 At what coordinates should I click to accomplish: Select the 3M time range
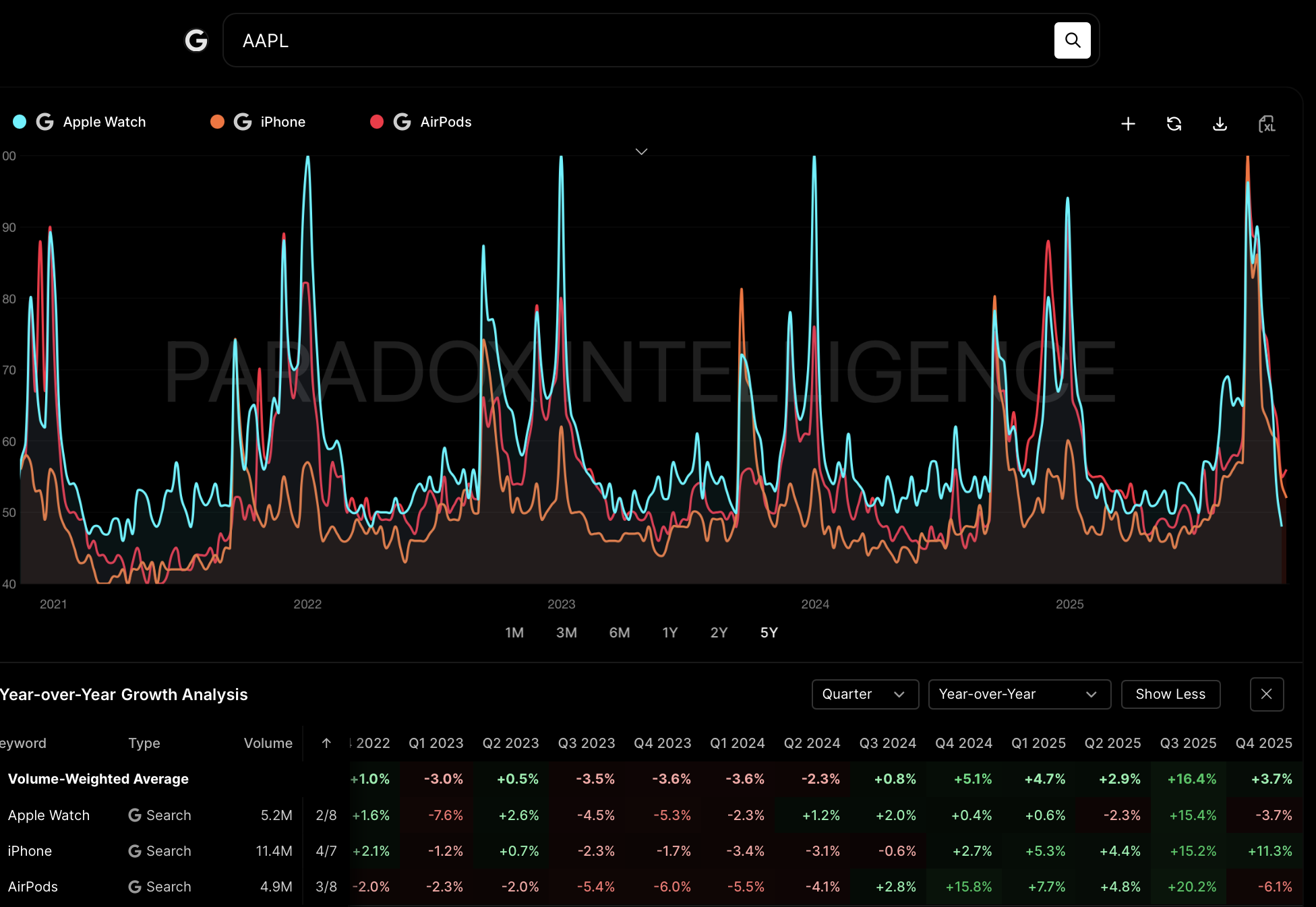(566, 632)
